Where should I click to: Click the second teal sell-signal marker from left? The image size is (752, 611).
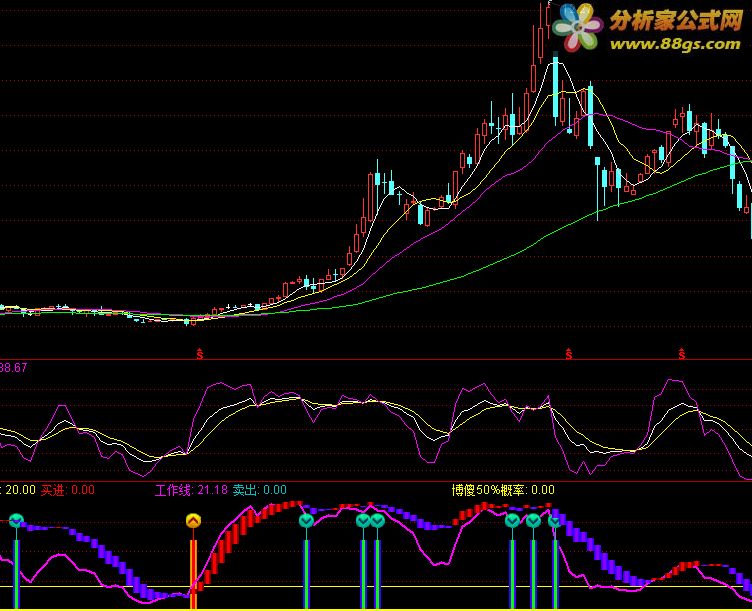click(306, 520)
